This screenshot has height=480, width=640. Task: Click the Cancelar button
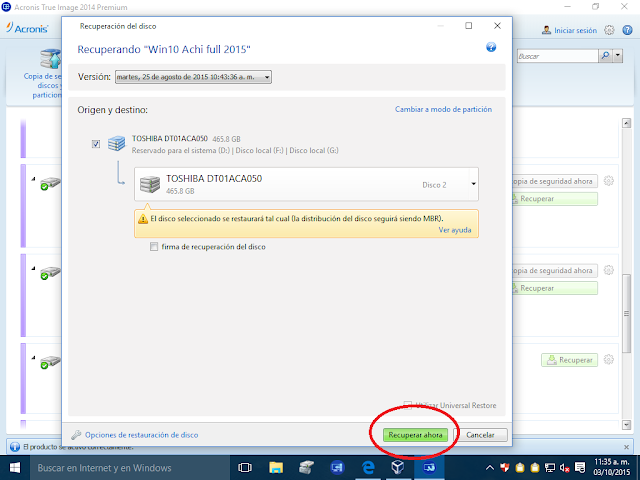[x=480, y=435]
